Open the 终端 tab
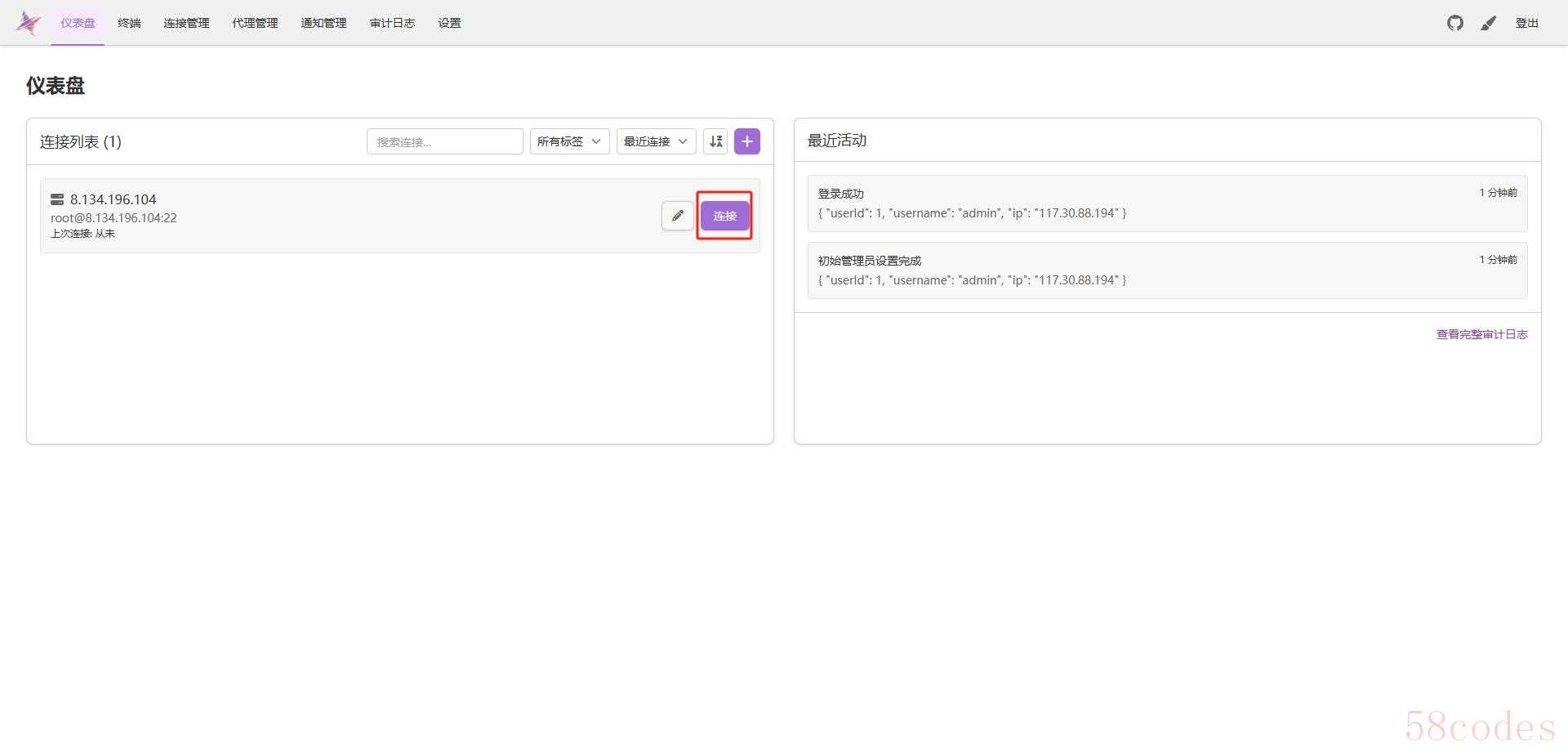This screenshot has width=1568, height=751. pyautogui.click(x=129, y=23)
